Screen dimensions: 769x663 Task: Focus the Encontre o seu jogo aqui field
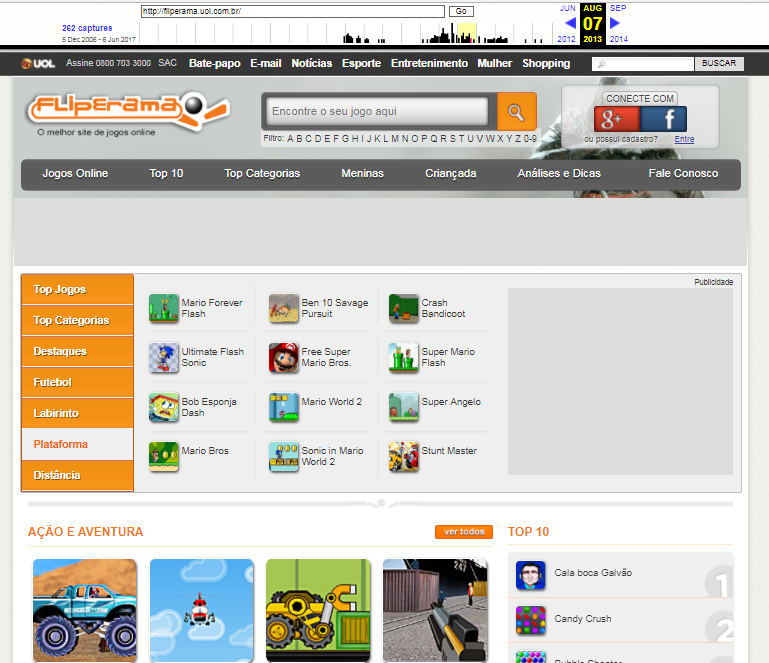point(377,111)
